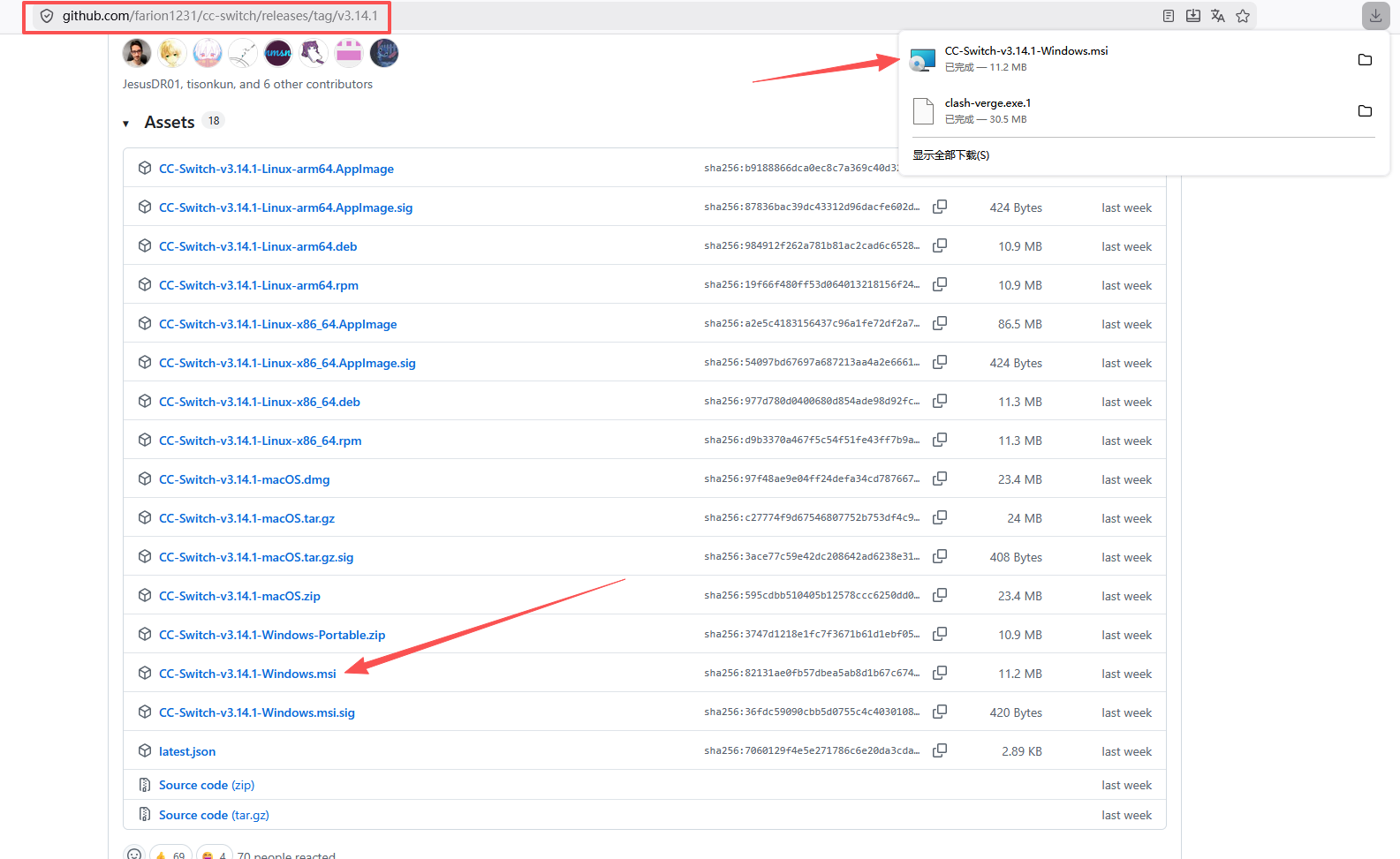1400x859 pixels.
Task: Copy sha256 of Windows.msi
Action: (940, 673)
